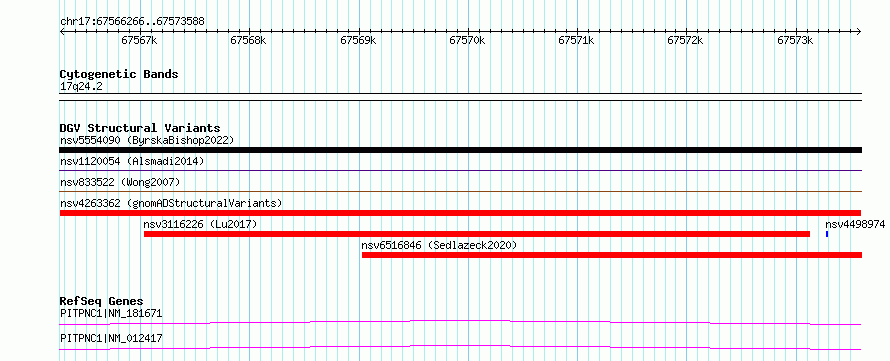Open nsv1120054 (Alsmadi2014) variant label
Image resolution: width=890 pixels, height=361 pixels.
[x=132, y=161]
